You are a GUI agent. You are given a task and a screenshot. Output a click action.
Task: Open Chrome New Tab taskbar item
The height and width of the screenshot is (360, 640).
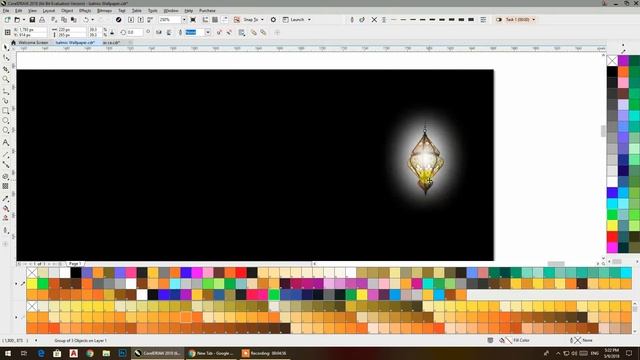pyautogui.click(x=211, y=353)
